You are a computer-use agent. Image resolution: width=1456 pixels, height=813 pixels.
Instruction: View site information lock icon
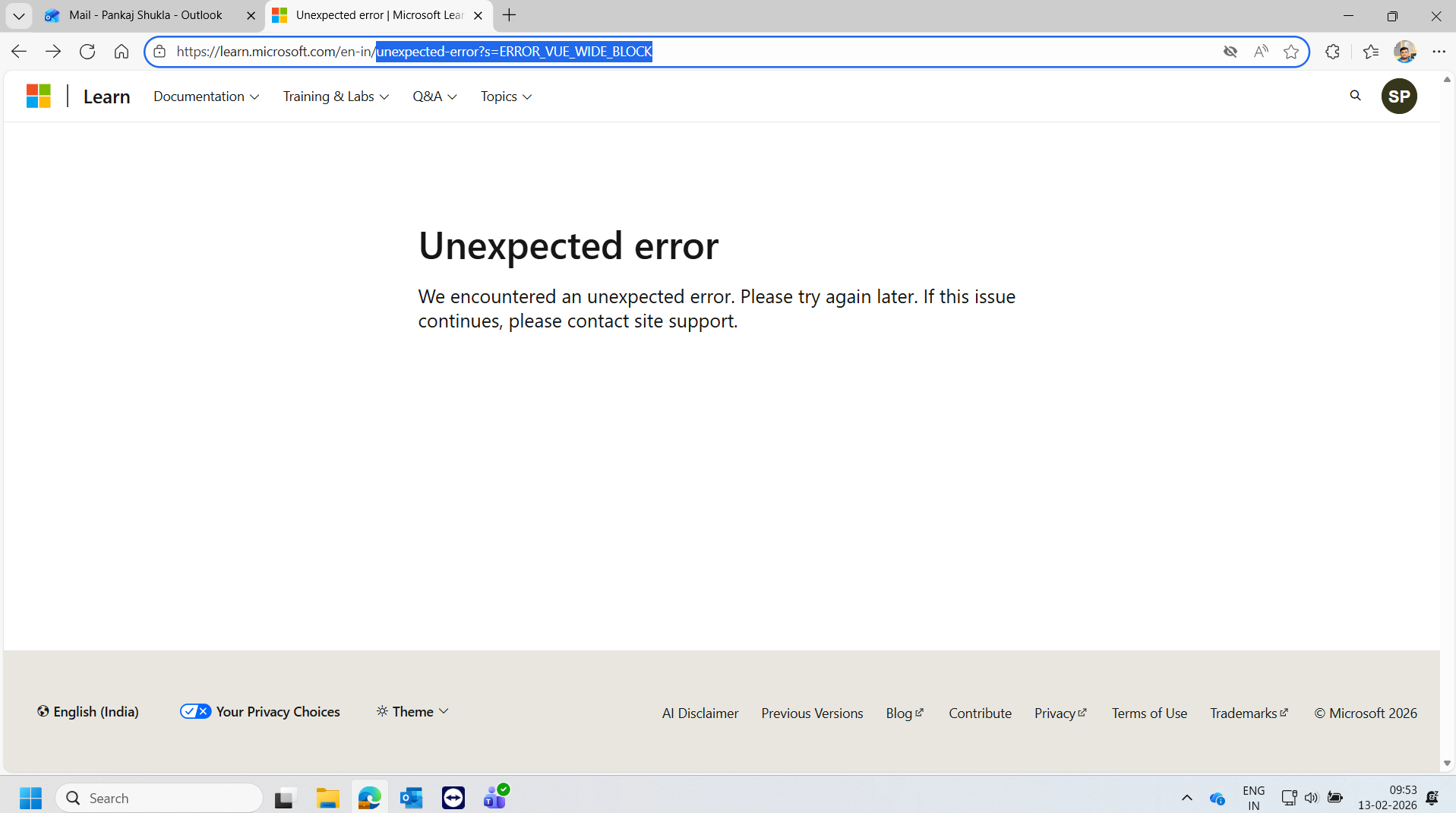[x=159, y=52]
